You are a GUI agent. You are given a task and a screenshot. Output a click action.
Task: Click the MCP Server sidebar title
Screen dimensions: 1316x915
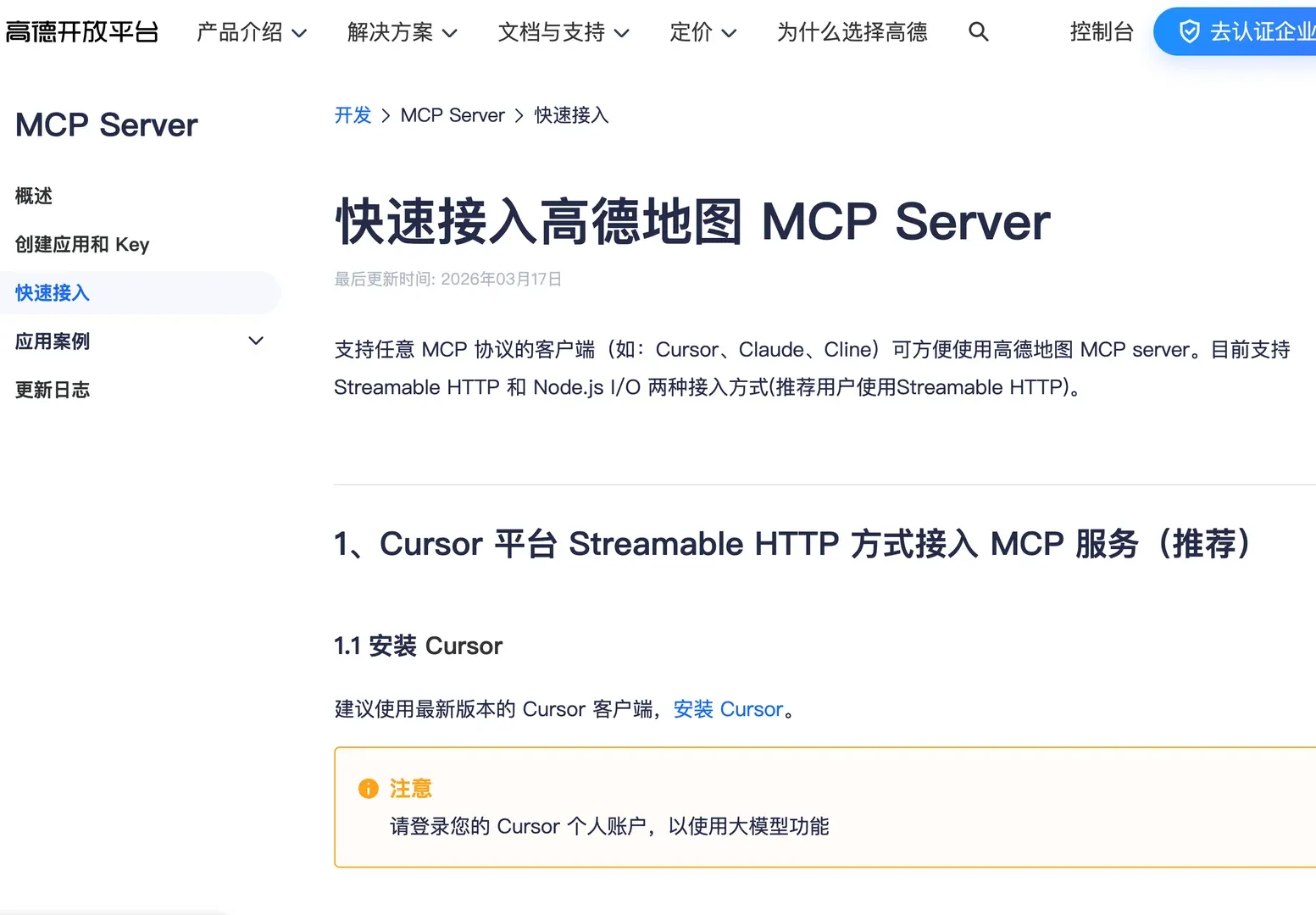107,125
